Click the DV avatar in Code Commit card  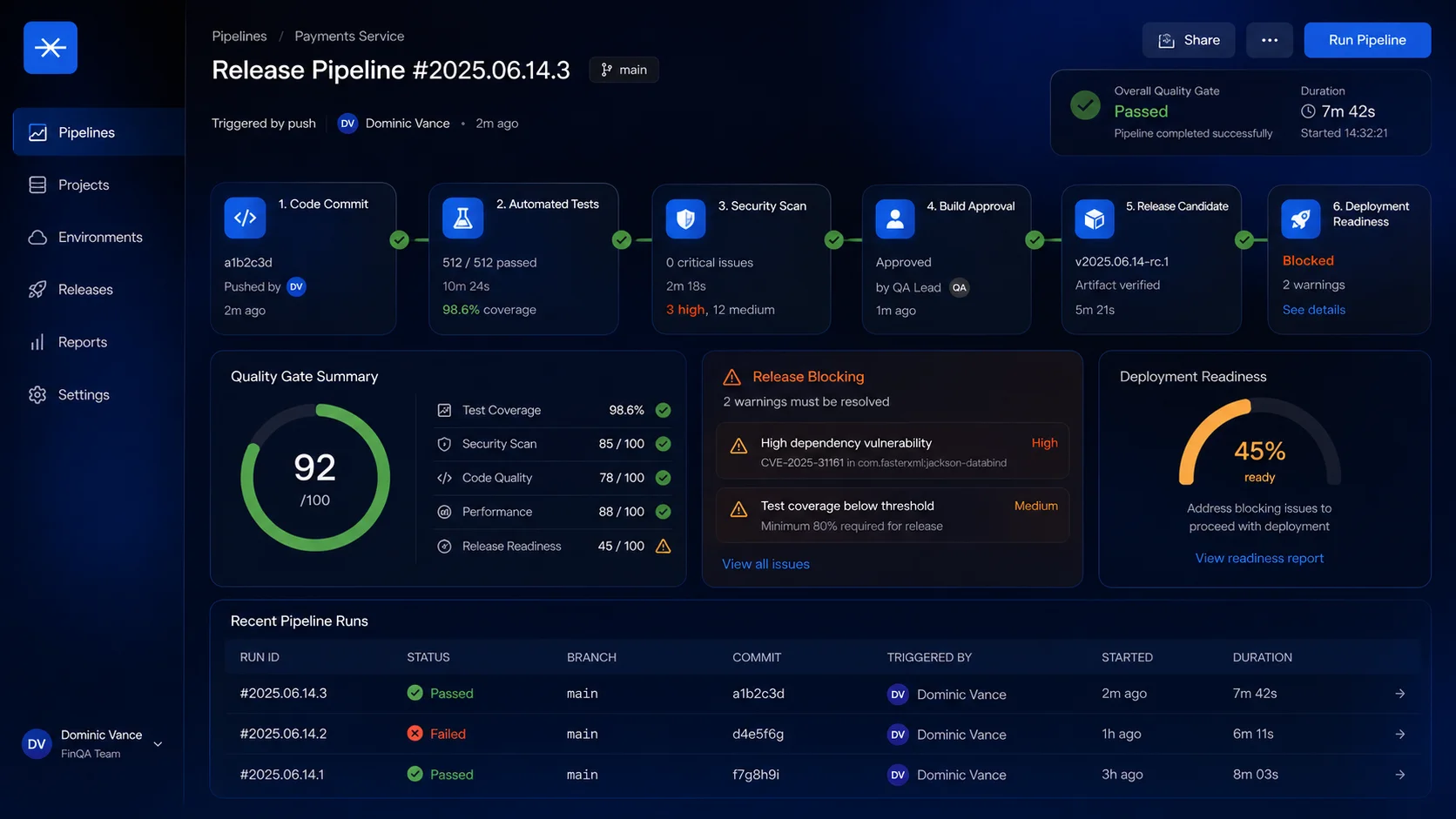[x=296, y=286]
